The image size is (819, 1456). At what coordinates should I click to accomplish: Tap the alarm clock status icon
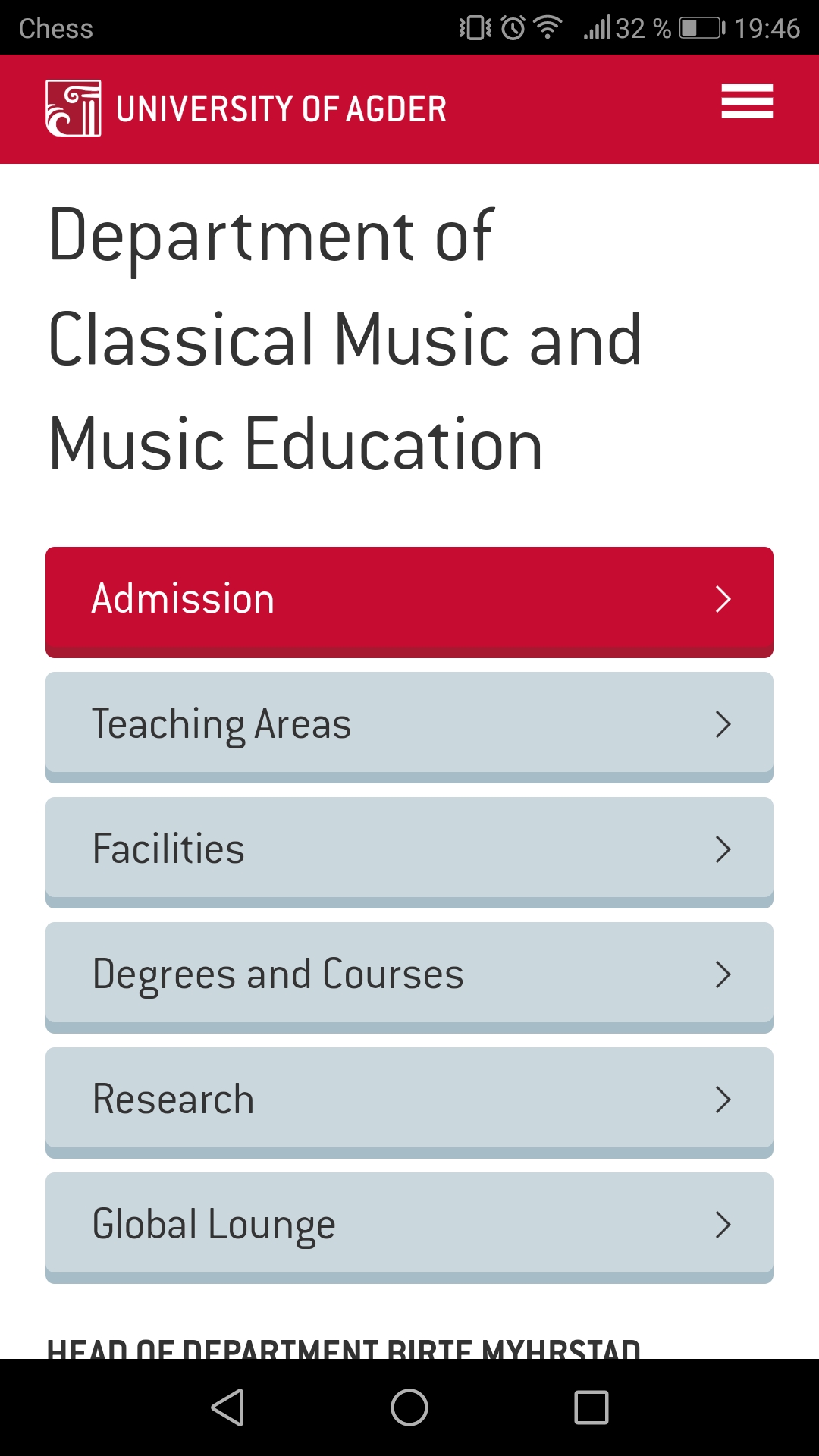pos(513,28)
